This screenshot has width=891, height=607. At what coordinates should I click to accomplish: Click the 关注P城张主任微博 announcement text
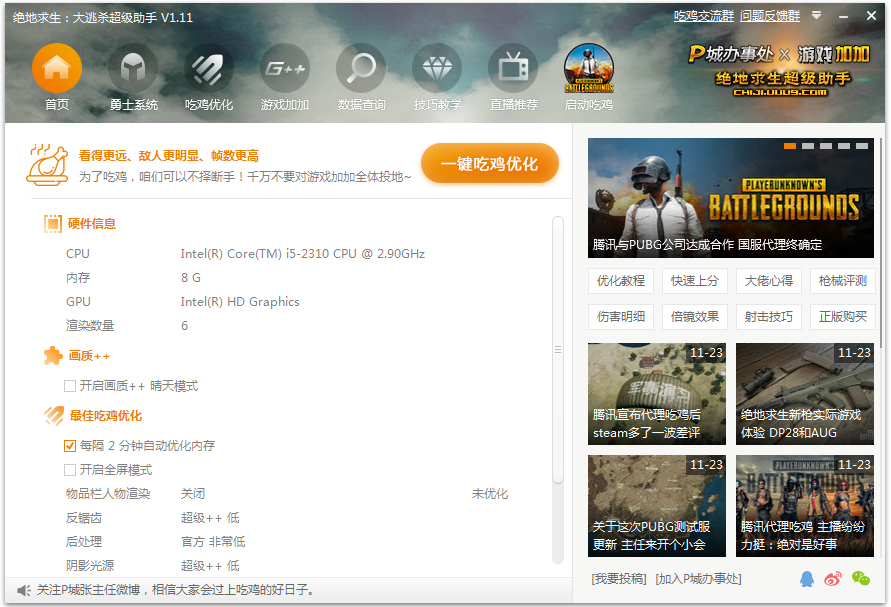(176, 590)
